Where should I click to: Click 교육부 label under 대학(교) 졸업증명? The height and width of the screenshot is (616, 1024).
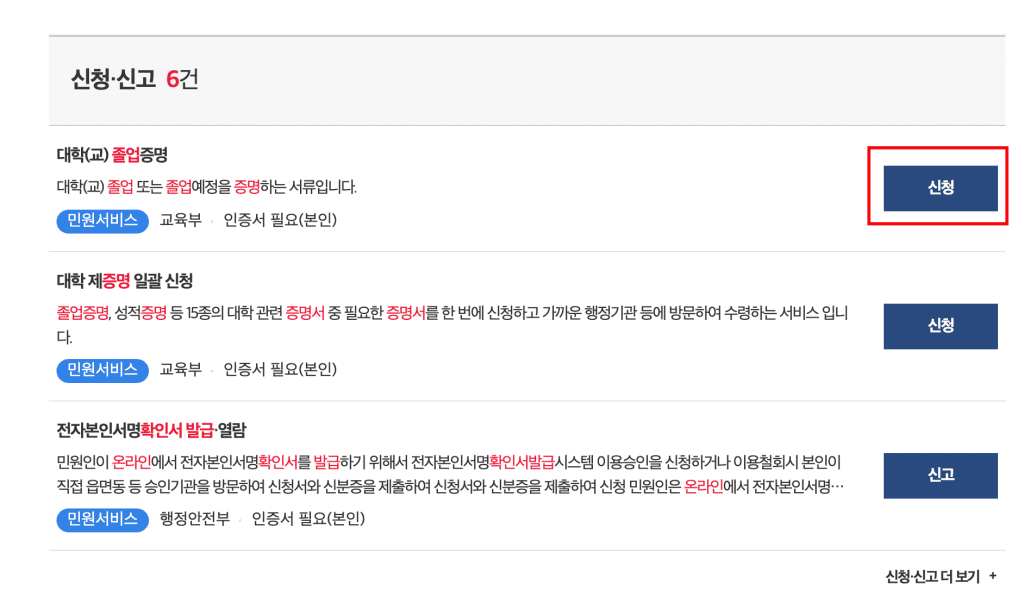(x=180, y=220)
